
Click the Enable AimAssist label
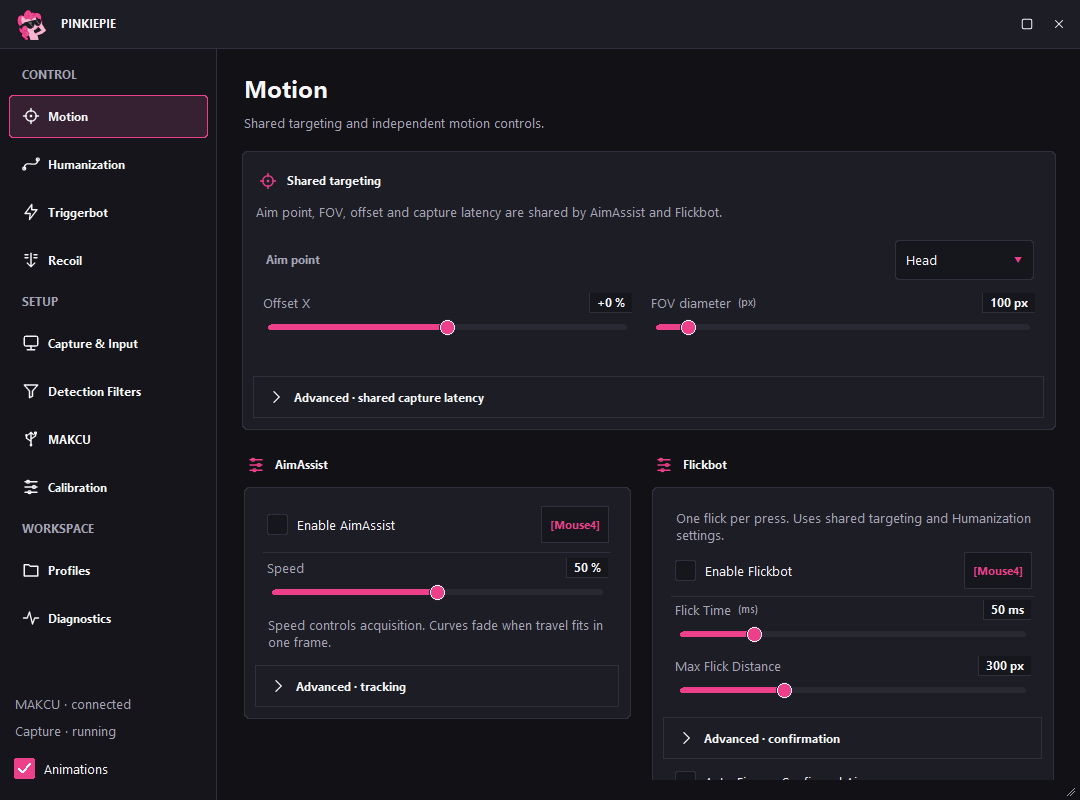(x=346, y=526)
